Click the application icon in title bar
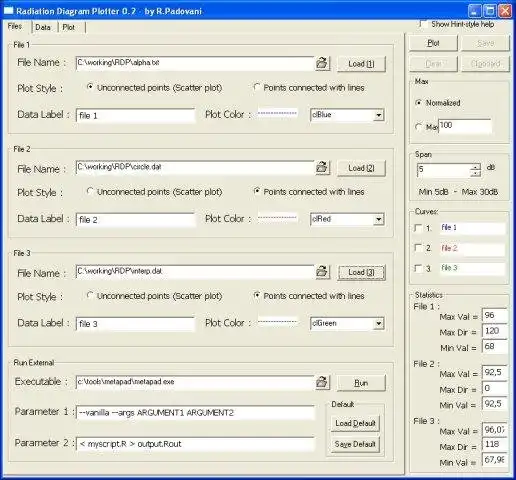 (x=8, y=11)
